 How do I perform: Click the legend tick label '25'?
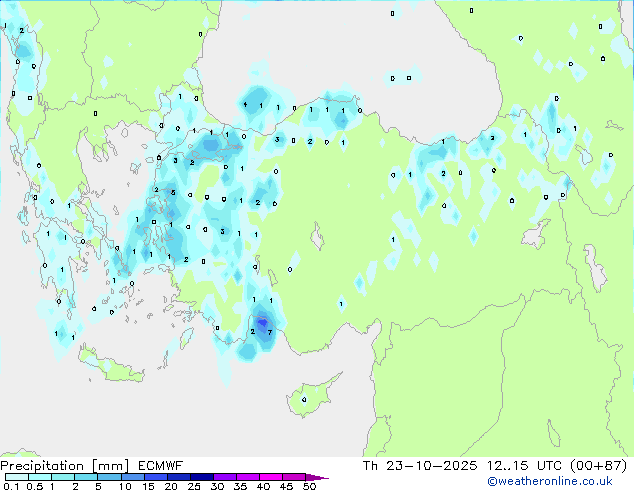(194, 486)
